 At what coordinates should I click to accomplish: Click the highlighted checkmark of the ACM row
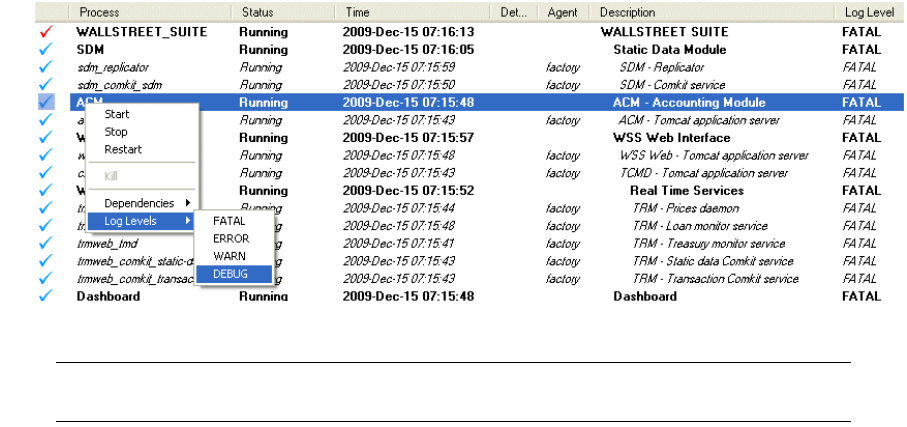click(46, 102)
